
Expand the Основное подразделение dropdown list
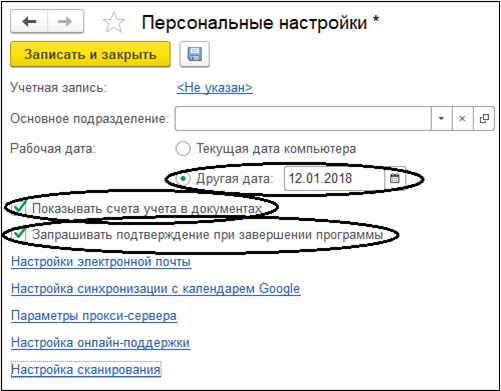tap(441, 118)
